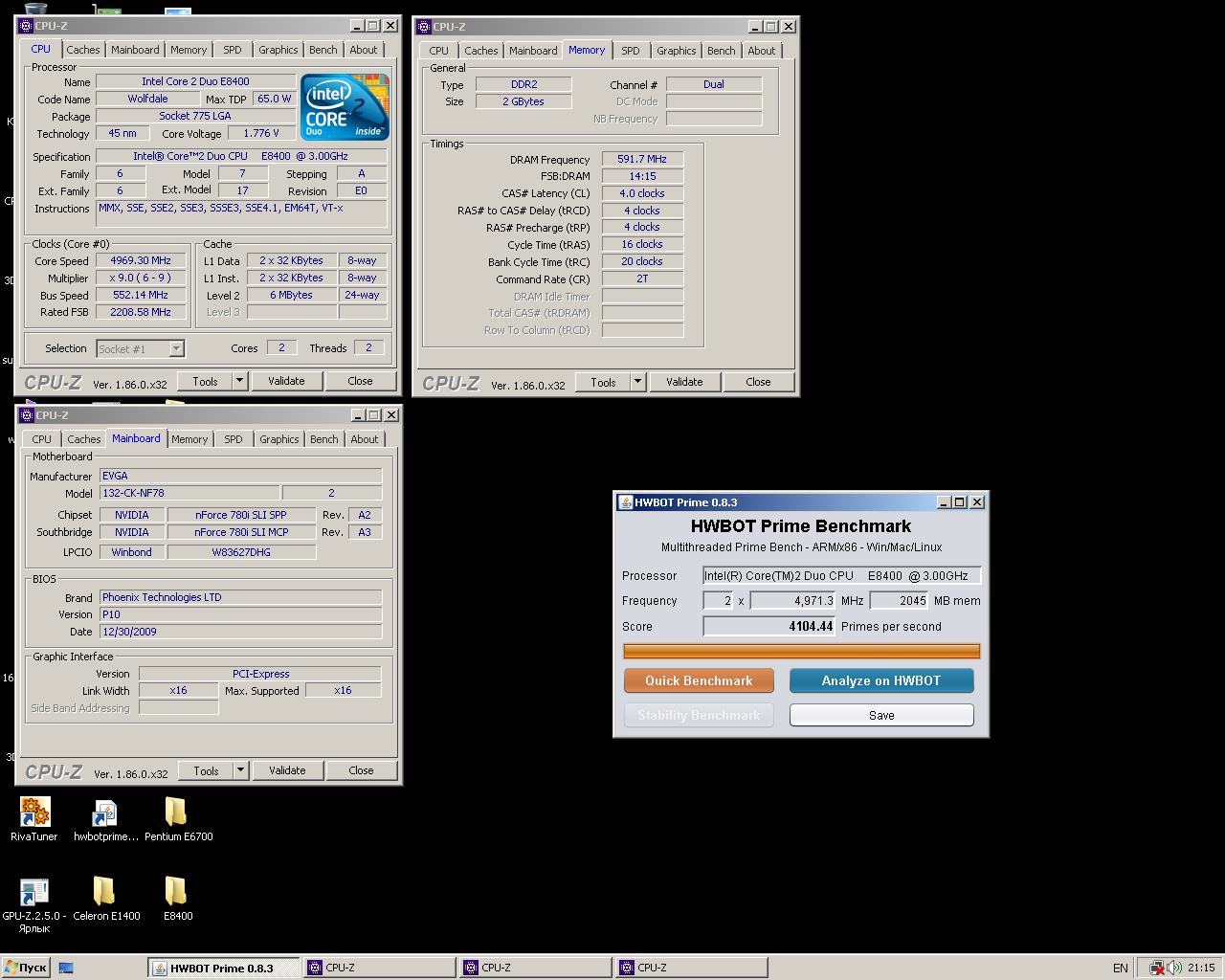The height and width of the screenshot is (980, 1225).
Task: Open Bench tab in CPU window
Action: (x=323, y=50)
